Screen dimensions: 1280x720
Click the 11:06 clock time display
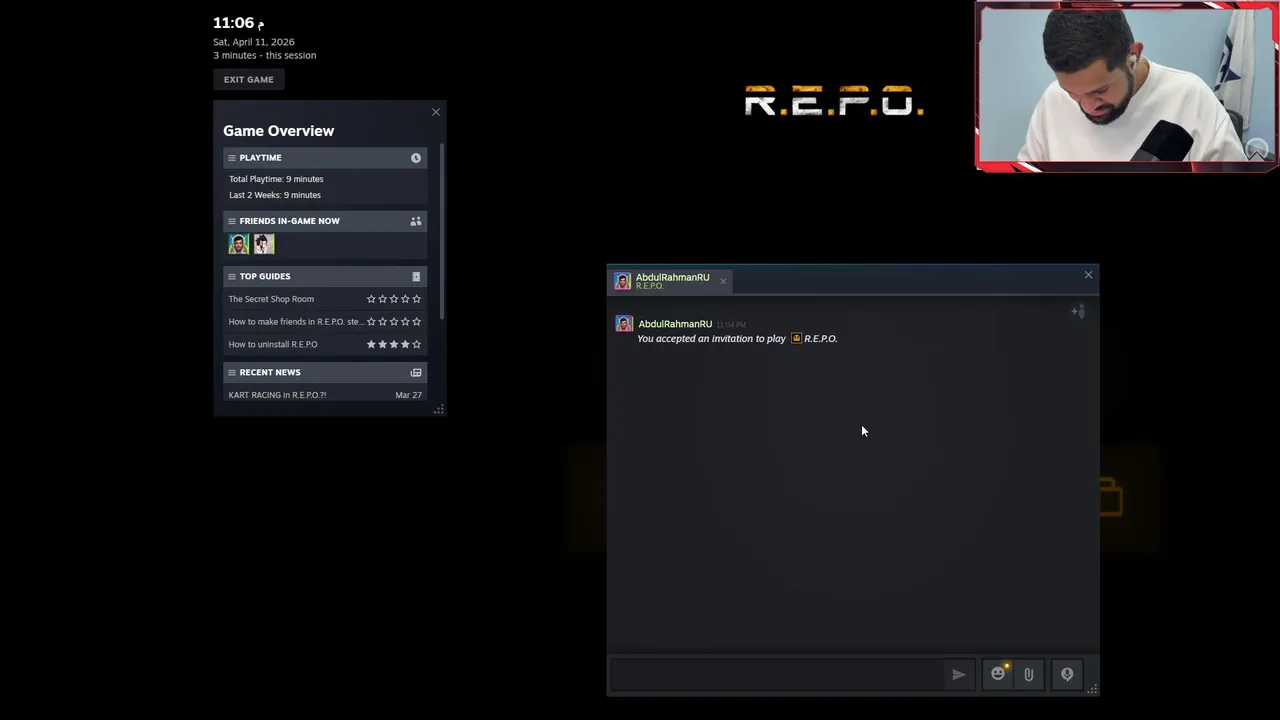pos(238,23)
